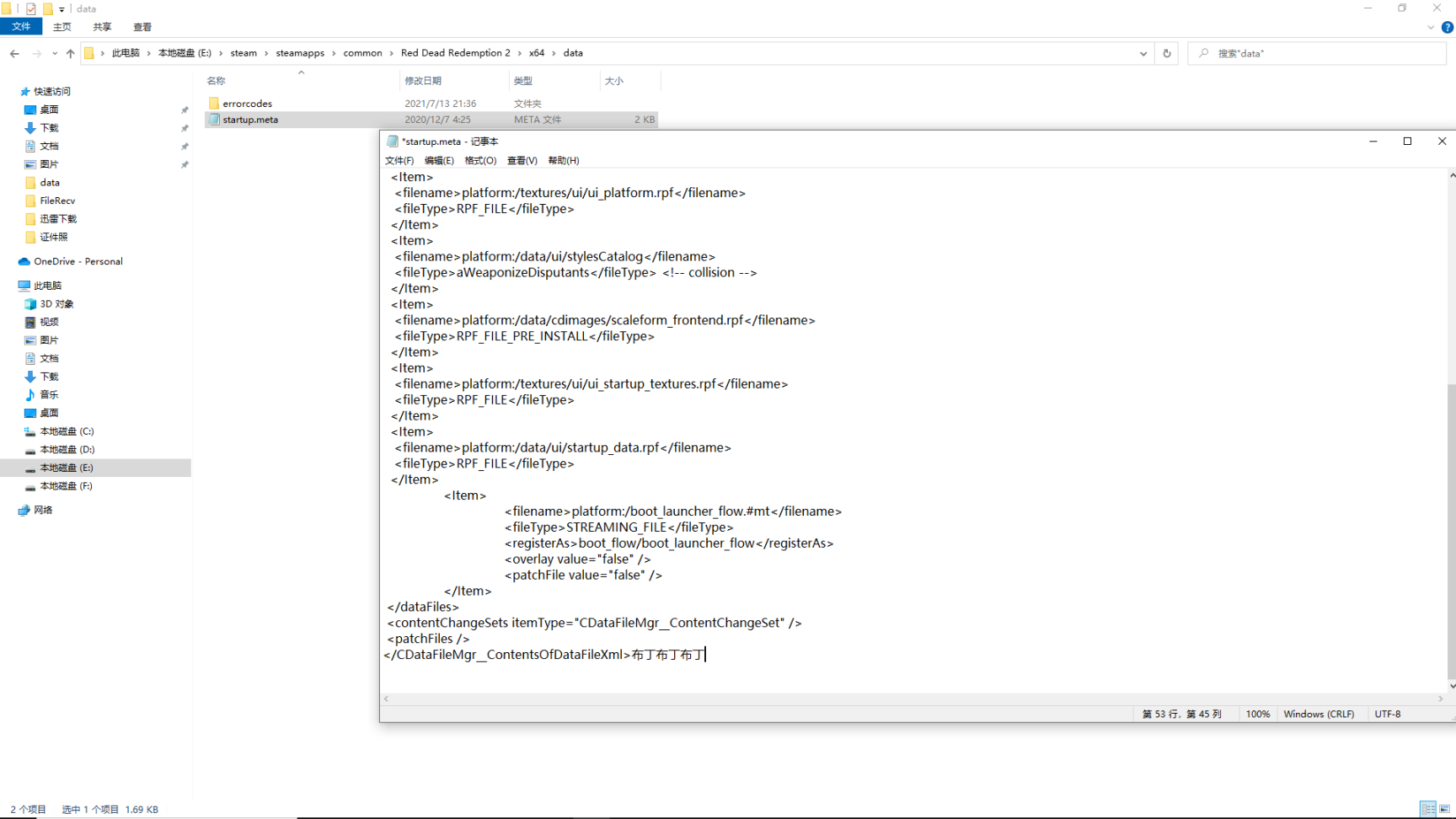Click the Windows (CRLF) status entry
Screen dimensions: 1456x819
[1319, 714]
